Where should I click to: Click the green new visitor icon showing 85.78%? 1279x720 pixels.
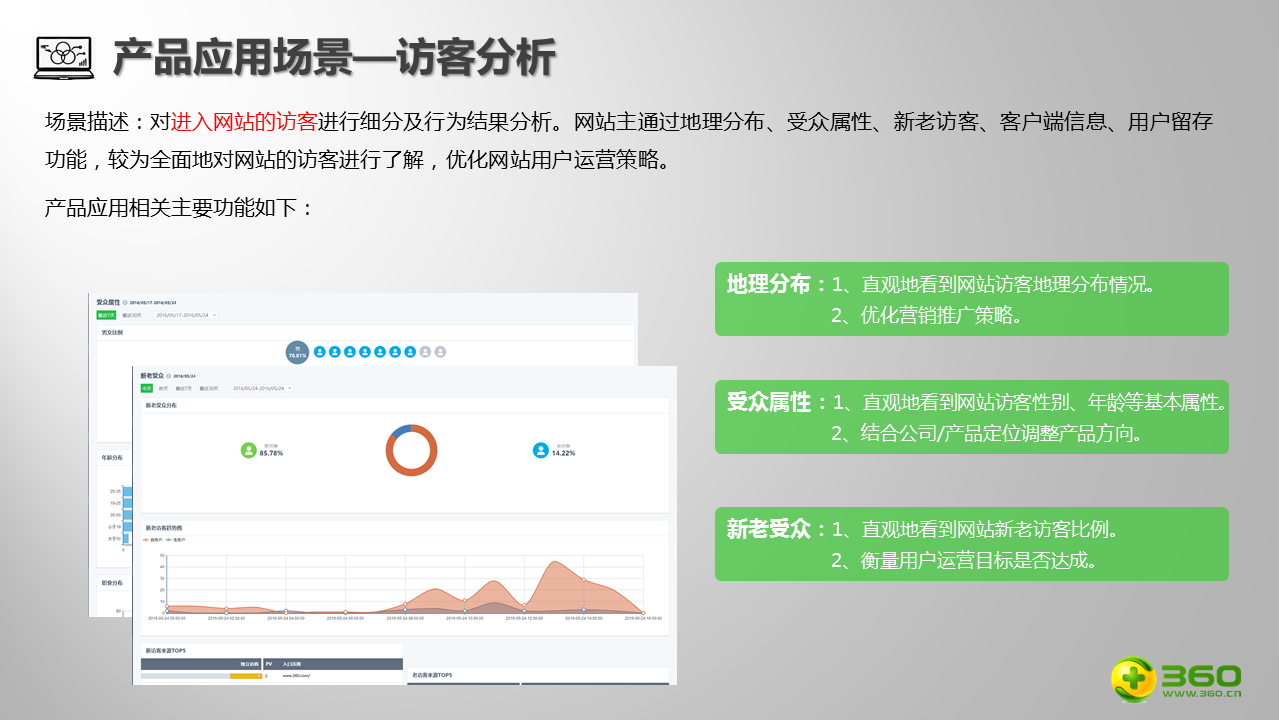pos(249,450)
